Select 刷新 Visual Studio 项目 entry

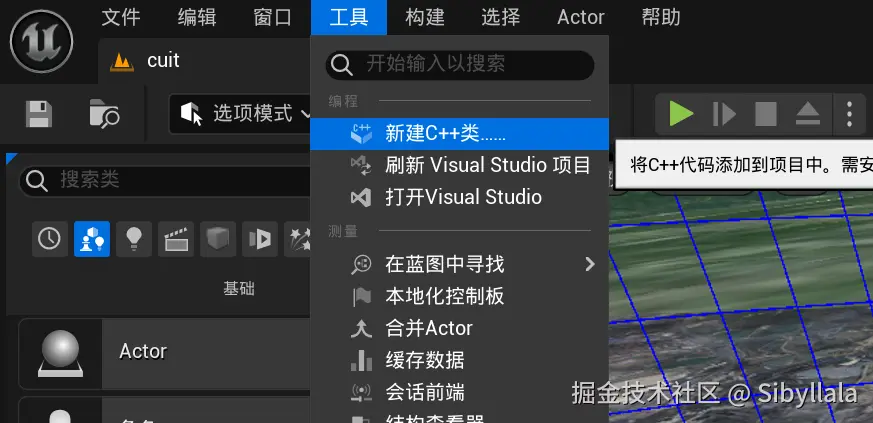[x=459, y=165]
